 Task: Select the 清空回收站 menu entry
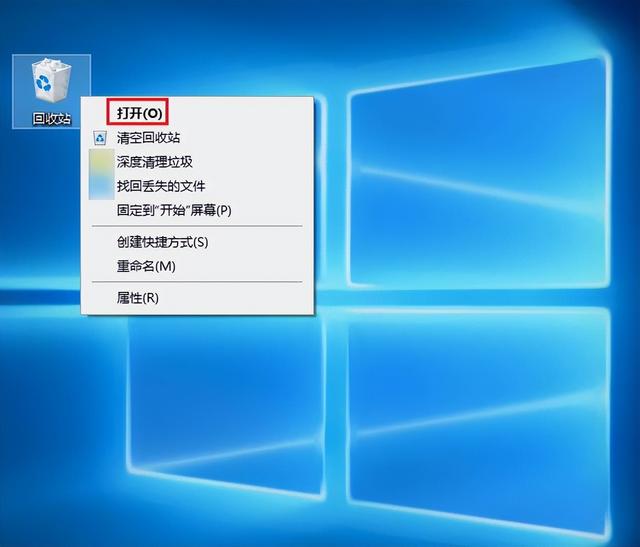(x=198, y=138)
